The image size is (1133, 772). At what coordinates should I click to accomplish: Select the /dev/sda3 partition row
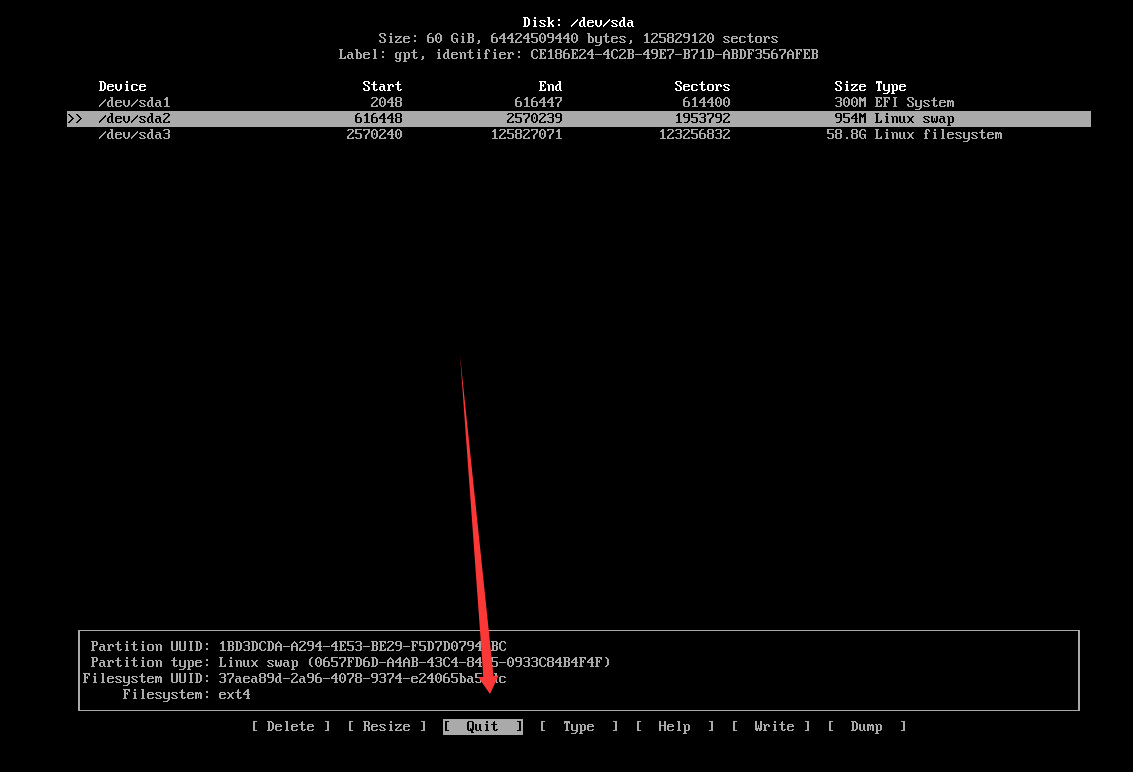click(x=135, y=135)
